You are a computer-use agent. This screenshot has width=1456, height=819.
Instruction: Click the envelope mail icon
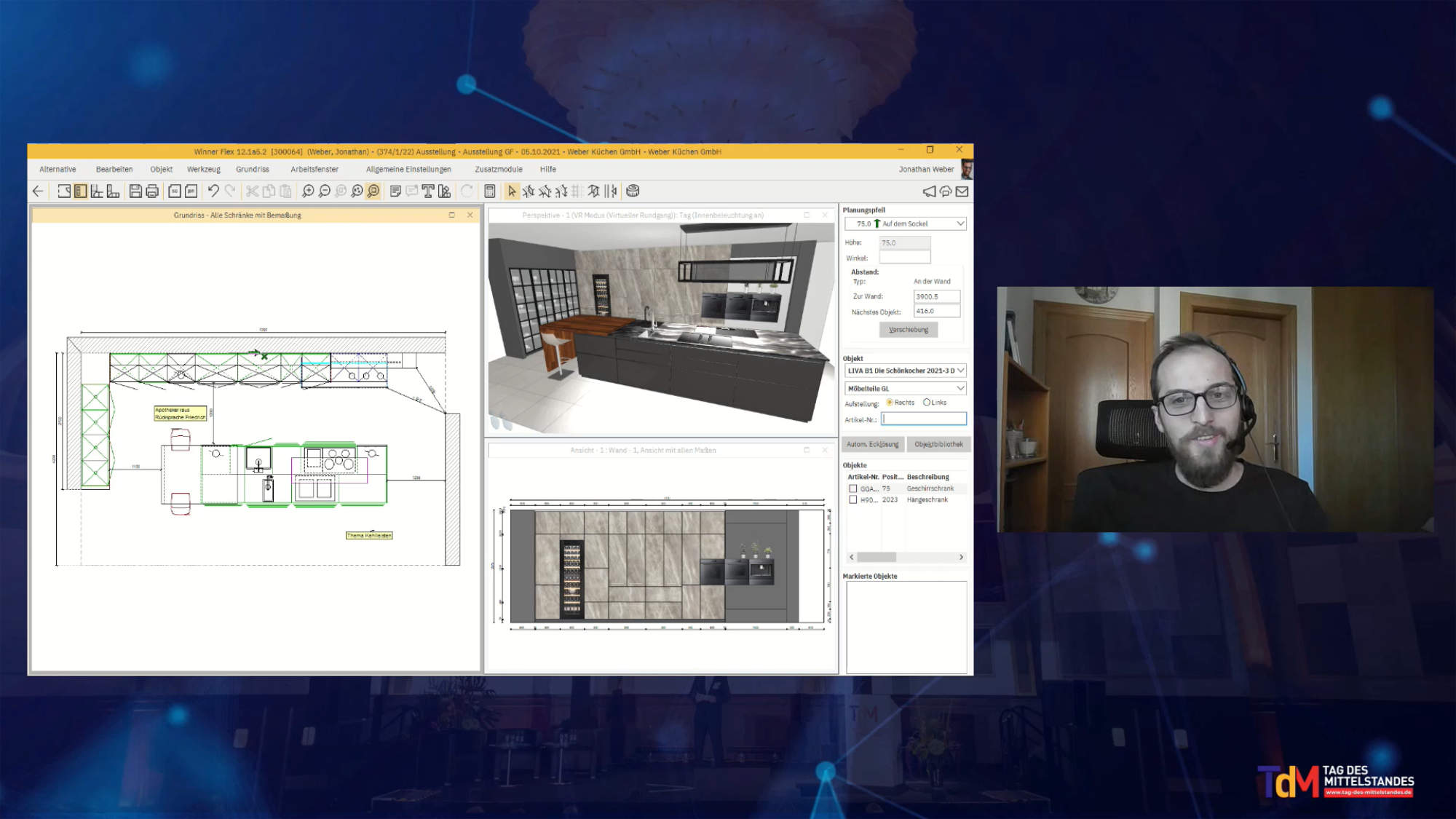click(x=962, y=191)
